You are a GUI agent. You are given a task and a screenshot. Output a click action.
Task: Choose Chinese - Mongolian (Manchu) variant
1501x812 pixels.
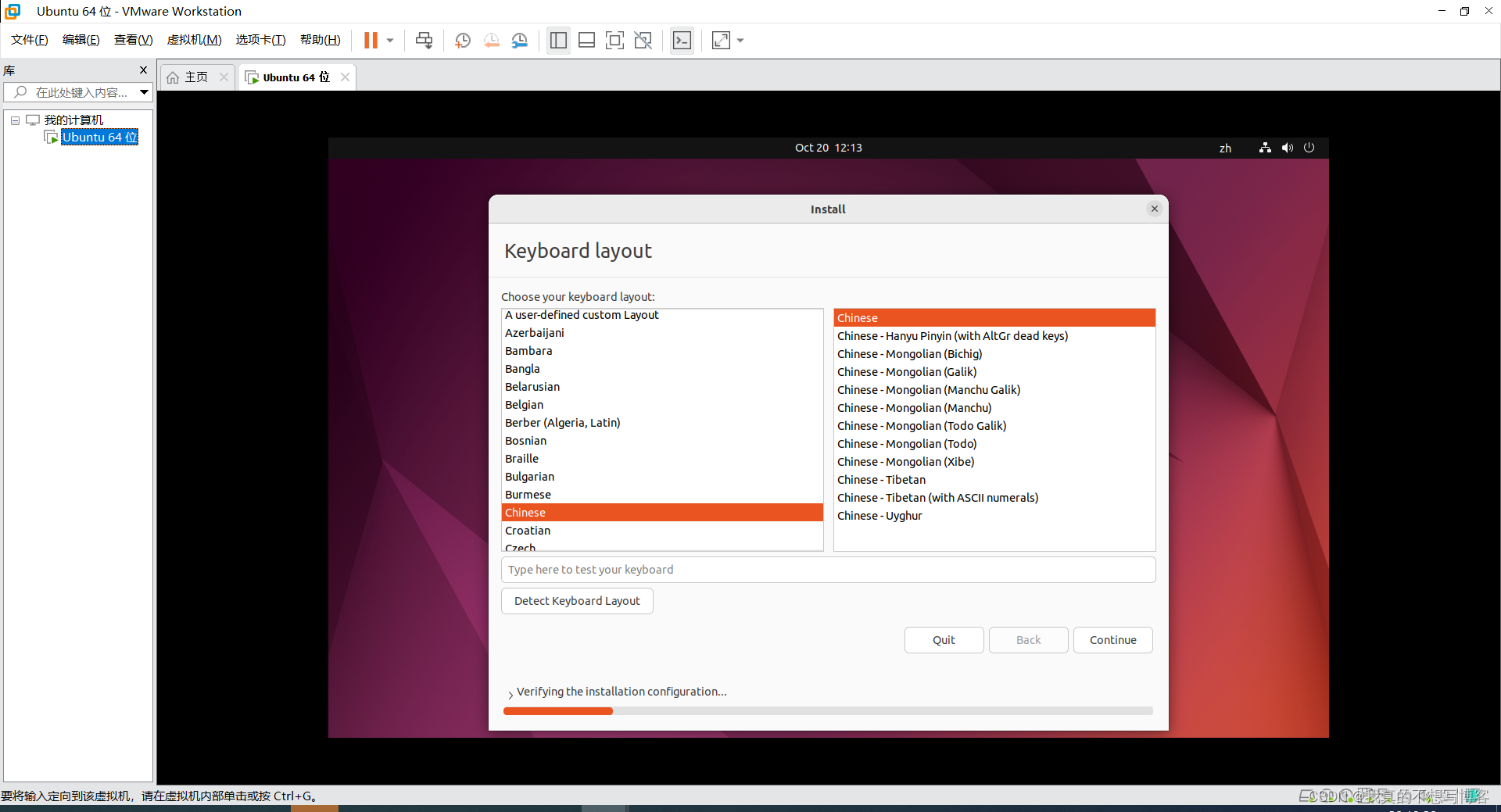pyautogui.click(x=994, y=408)
